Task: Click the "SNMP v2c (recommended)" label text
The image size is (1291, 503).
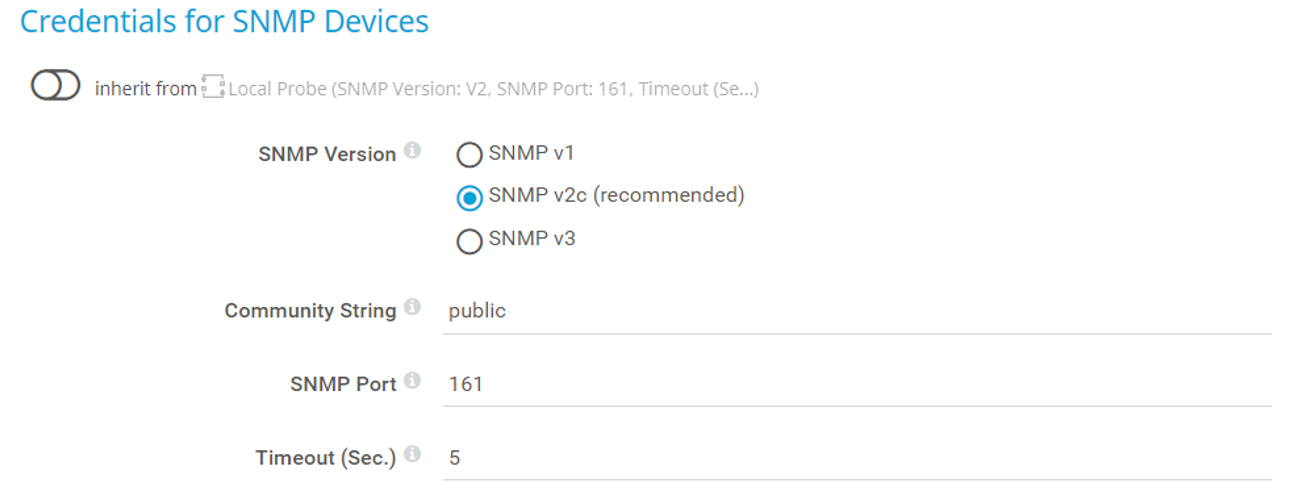Action: click(616, 196)
